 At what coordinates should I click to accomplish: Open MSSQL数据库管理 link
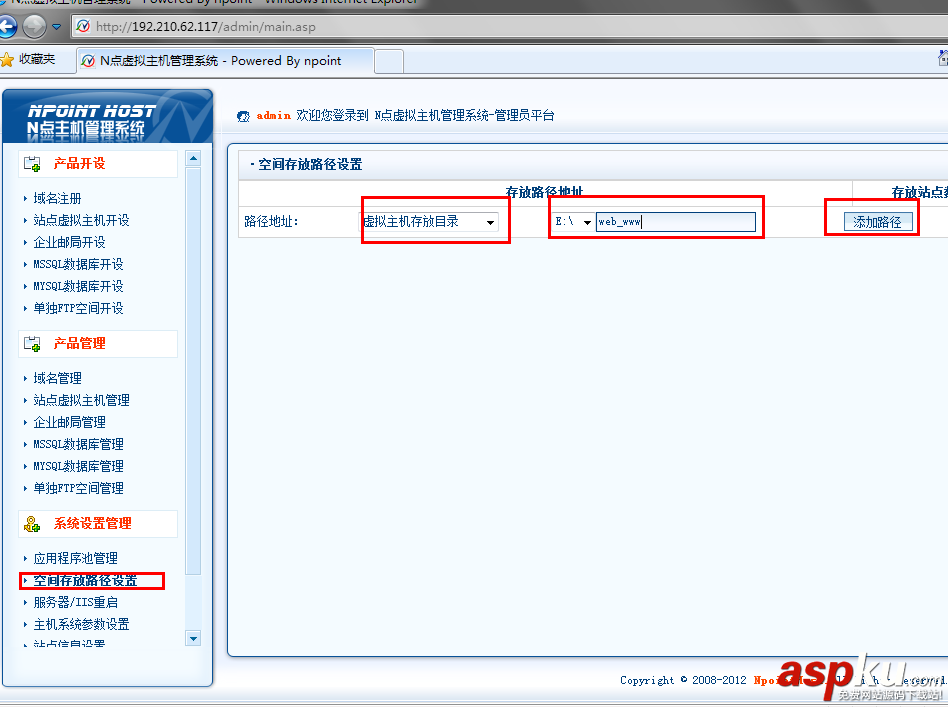tap(78, 445)
